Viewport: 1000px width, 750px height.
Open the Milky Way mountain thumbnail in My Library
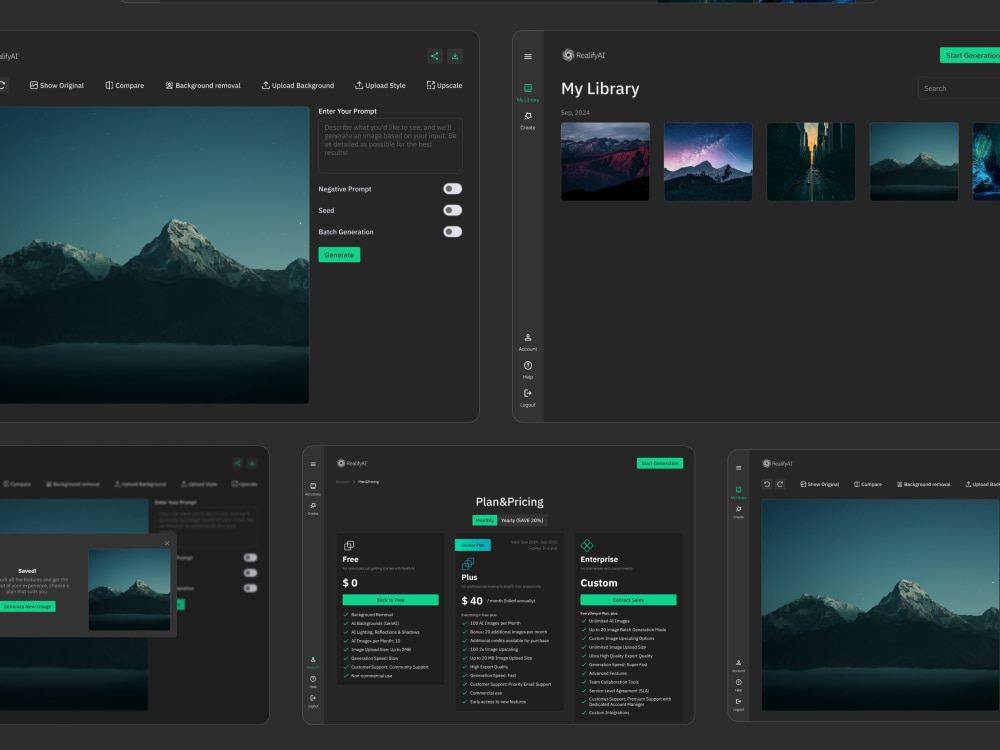(708, 162)
